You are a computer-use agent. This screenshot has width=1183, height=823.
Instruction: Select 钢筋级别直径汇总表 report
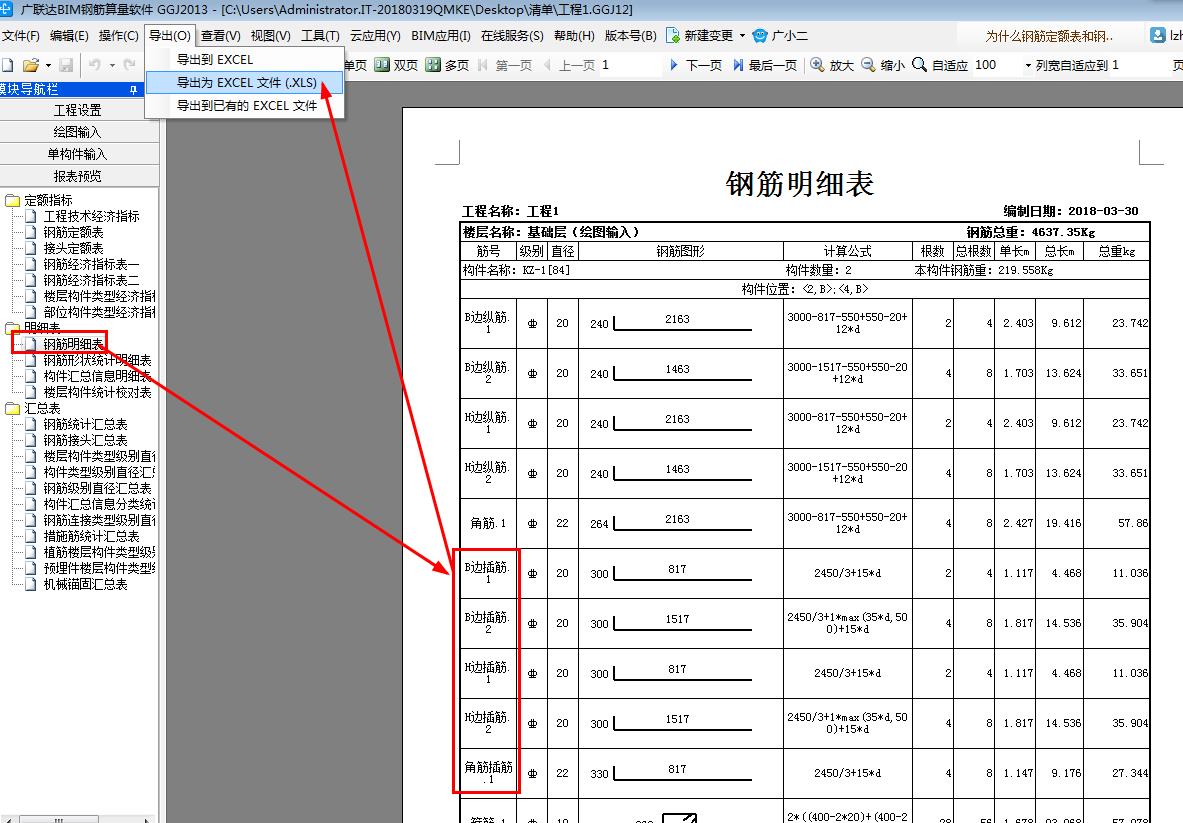point(97,488)
